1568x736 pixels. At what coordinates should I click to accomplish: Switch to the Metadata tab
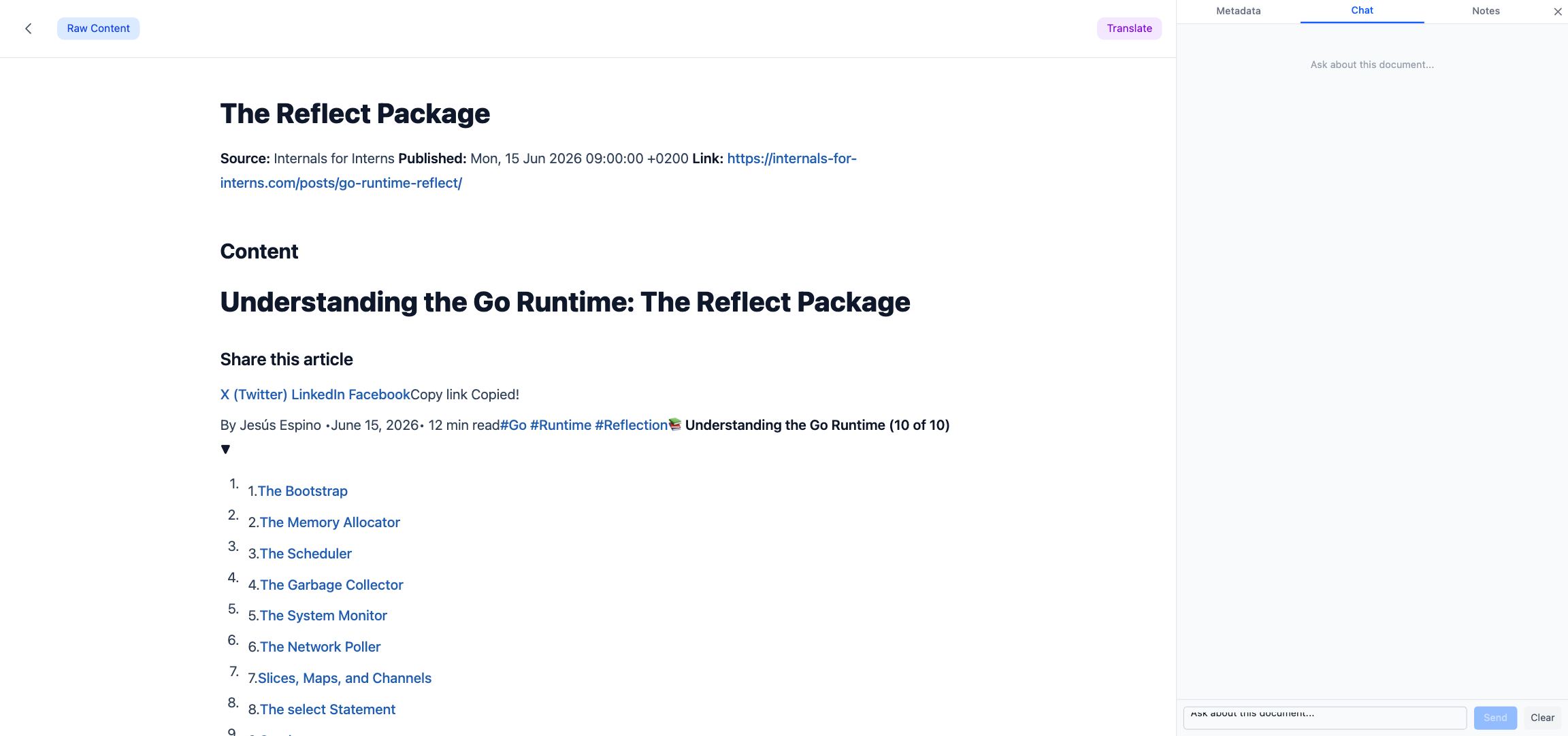pos(1238,11)
